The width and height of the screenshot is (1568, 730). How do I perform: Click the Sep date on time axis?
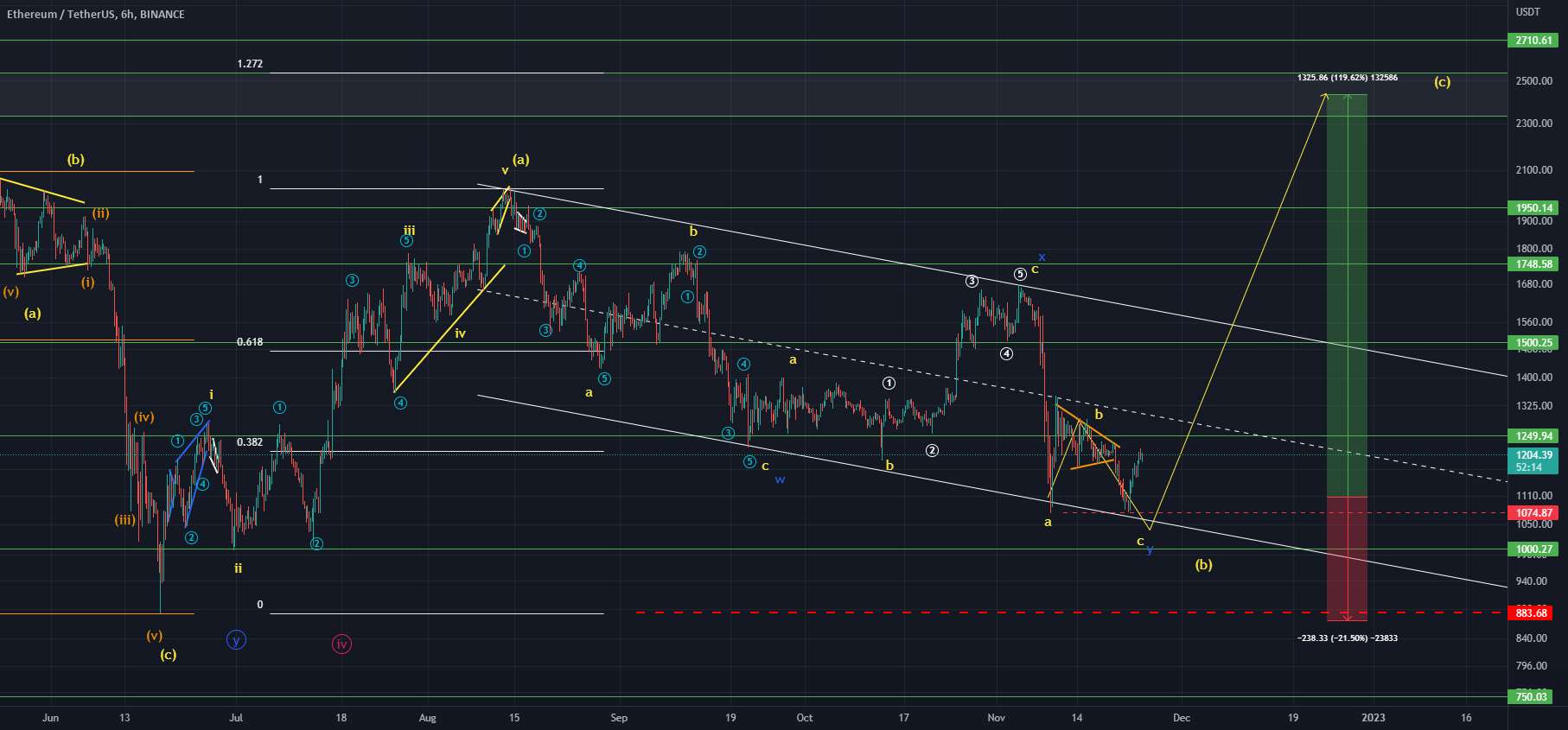pyautogui.click(x=619, y=718)
